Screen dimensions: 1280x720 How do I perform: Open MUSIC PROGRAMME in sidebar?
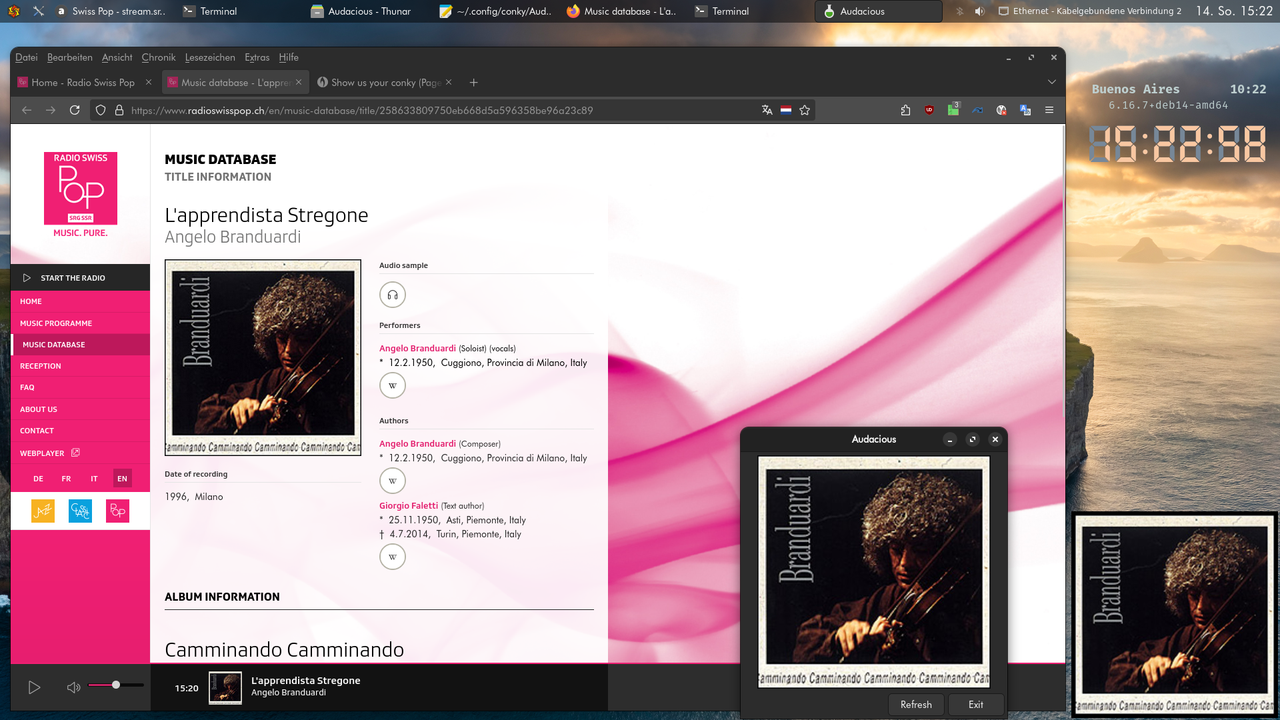[x=80, y=323]
